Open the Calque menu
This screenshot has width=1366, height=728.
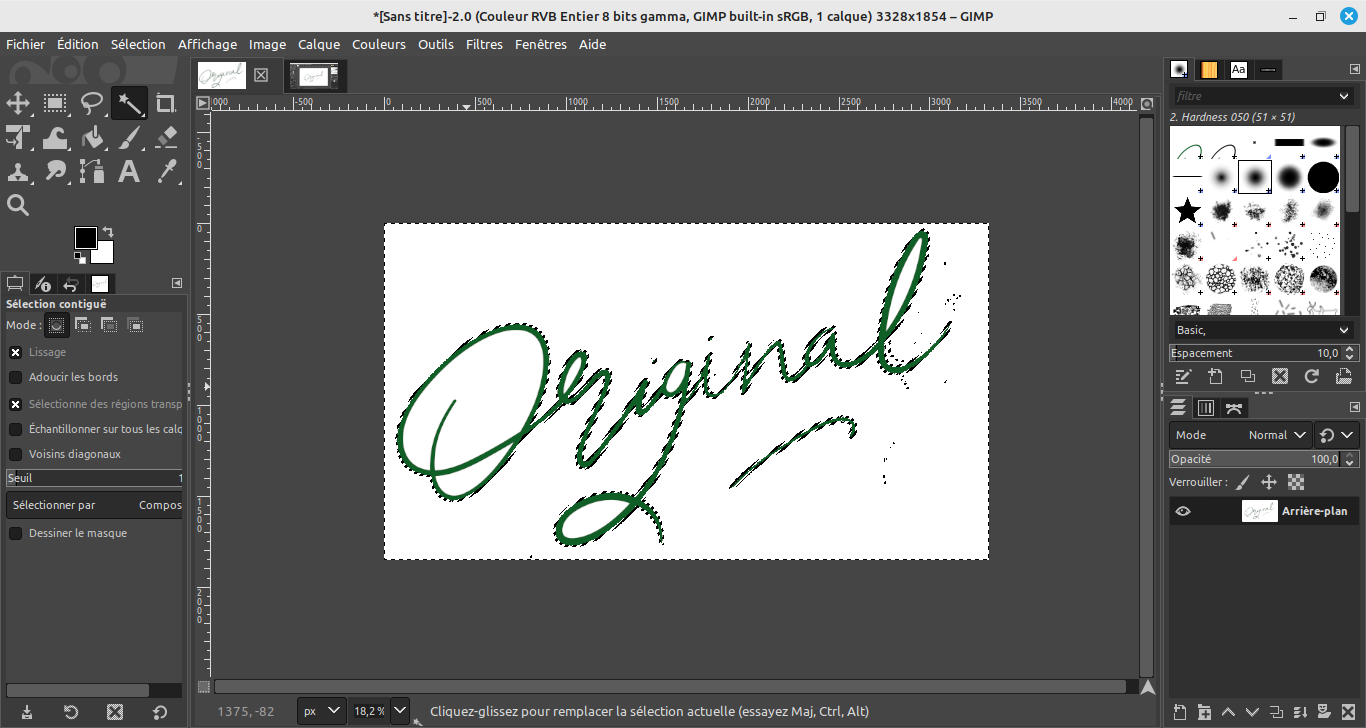click(x=319, y=44)
